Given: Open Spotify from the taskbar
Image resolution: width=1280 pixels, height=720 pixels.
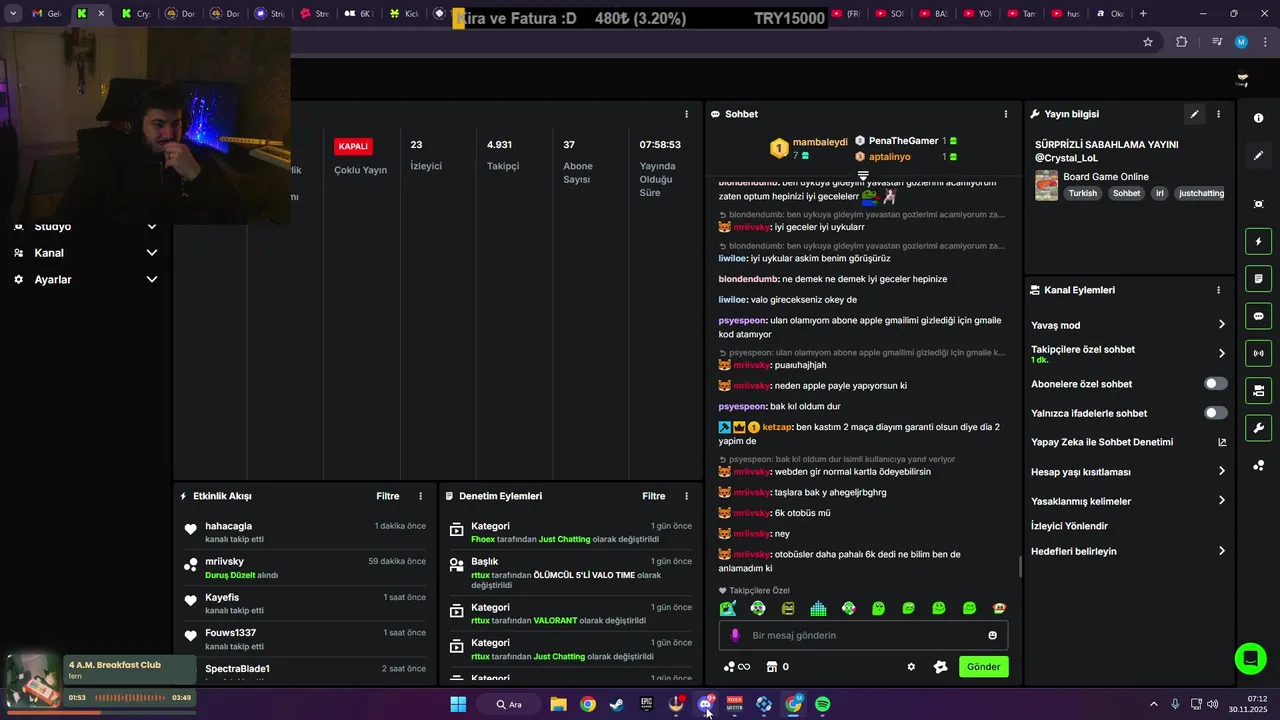Looking at the screenshot, I should point(823,704).
